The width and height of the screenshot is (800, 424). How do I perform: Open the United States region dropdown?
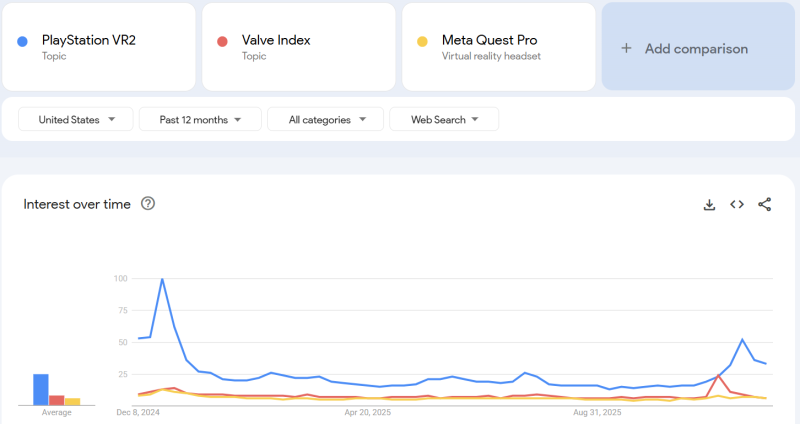click(x=76, y=120)
